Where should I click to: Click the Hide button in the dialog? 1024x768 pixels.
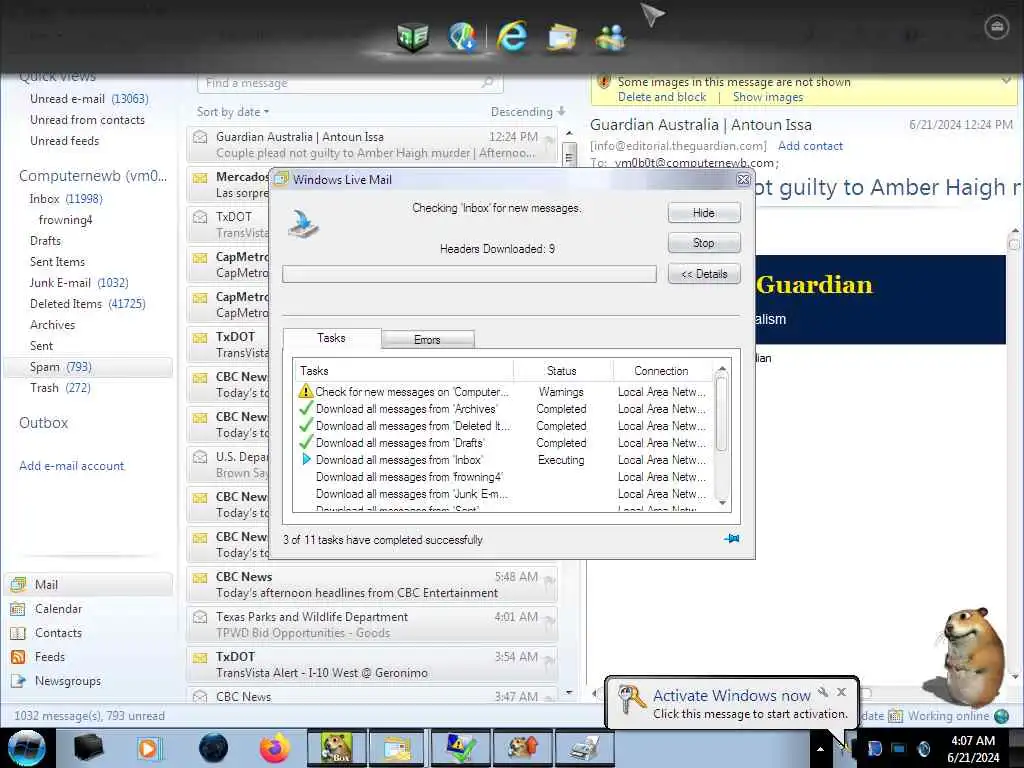click(x=704, y=213)
